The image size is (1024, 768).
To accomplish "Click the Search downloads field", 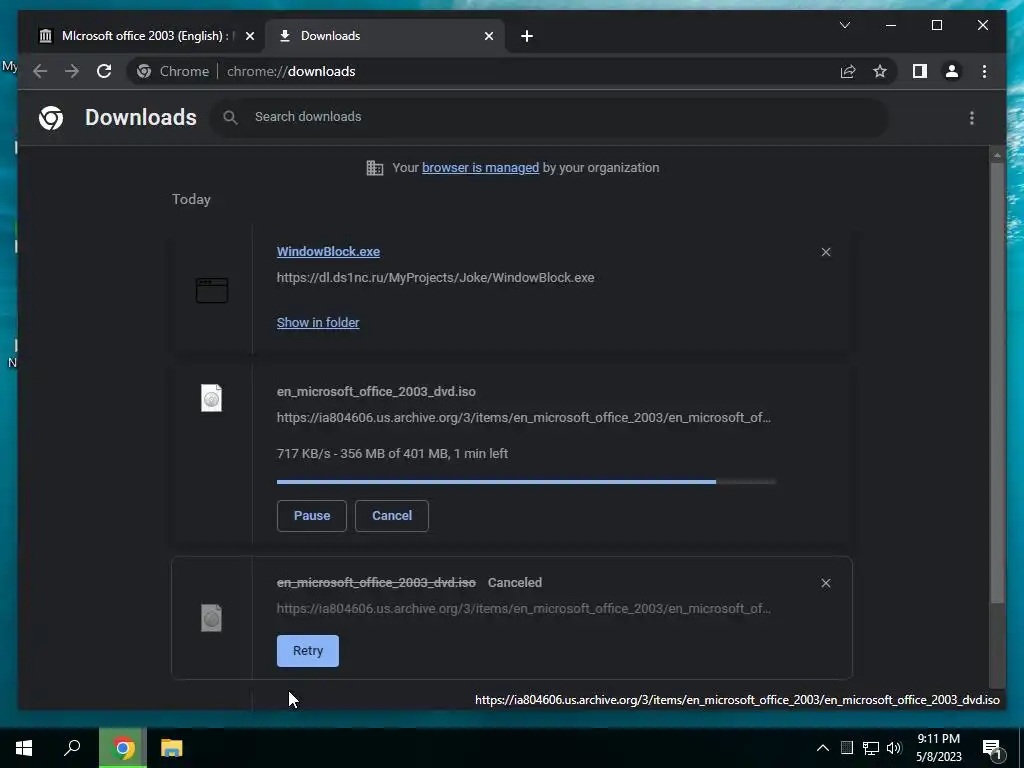I will (549, 118).
